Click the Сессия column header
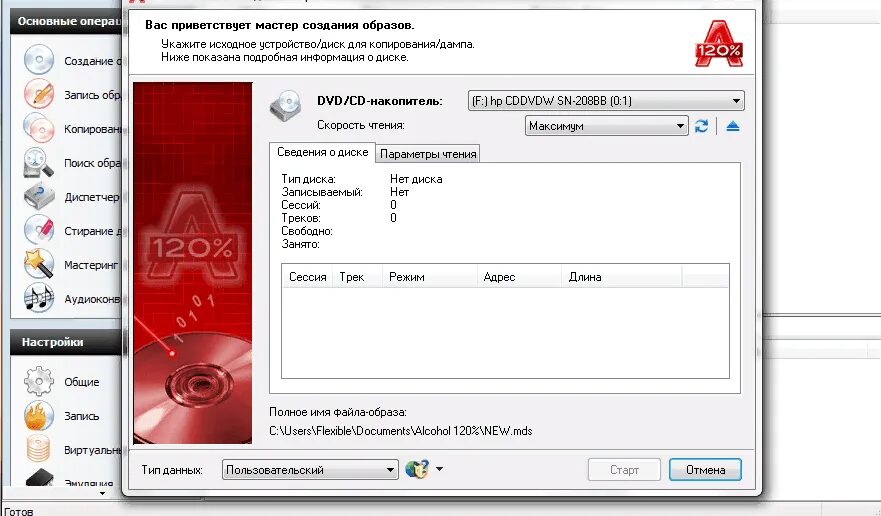 [307, 277]
